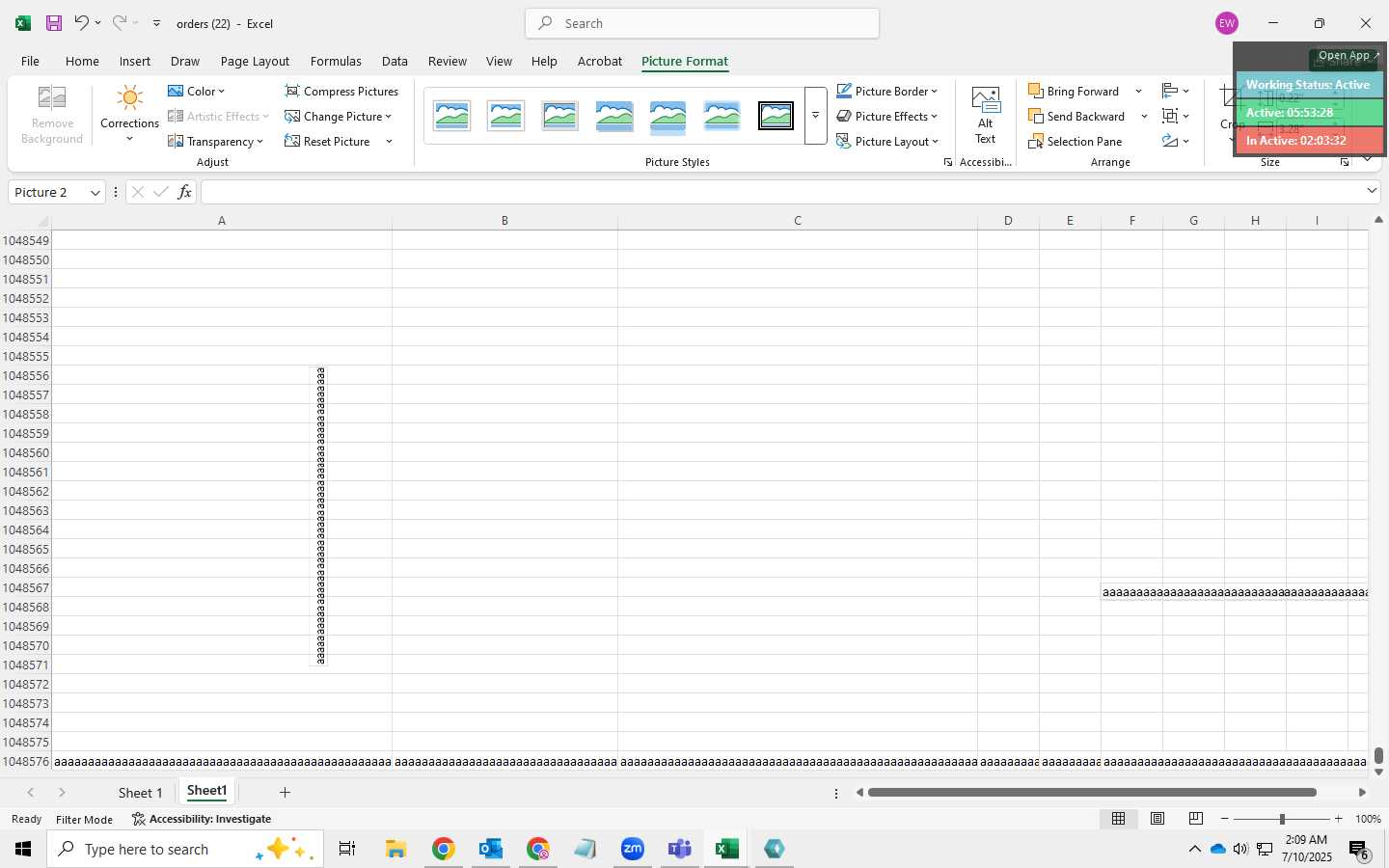Open Microsoft Teams in taskbar
The image size is (1389, 868).
click(x=679, y=849)
